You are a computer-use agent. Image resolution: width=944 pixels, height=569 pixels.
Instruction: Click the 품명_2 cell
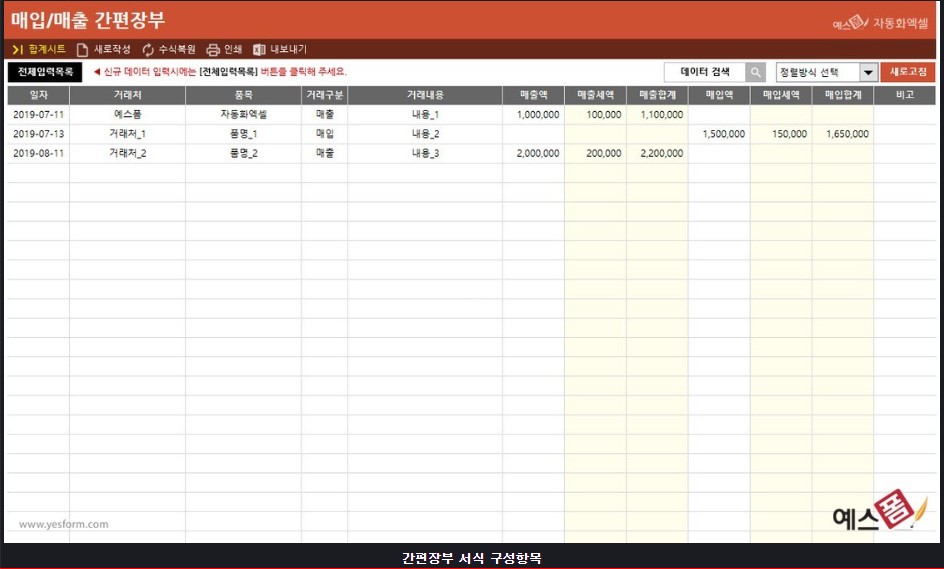pos(243,153)
